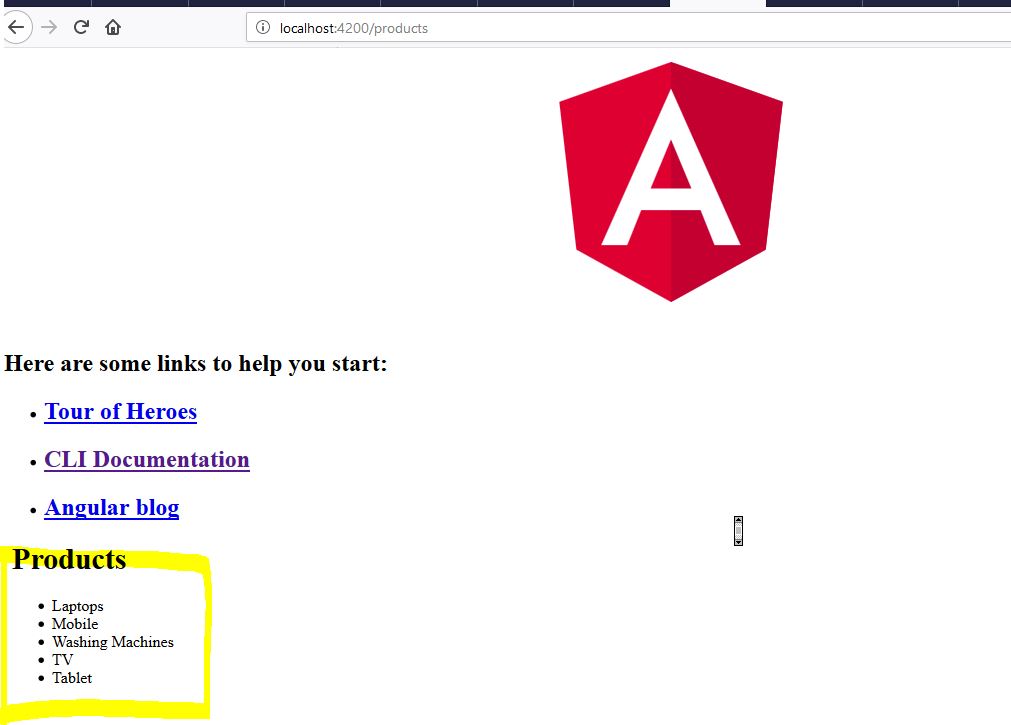Screen dimensions: 1011x725
Task: Click the Angular shield logo
Action: pos(671,182)
